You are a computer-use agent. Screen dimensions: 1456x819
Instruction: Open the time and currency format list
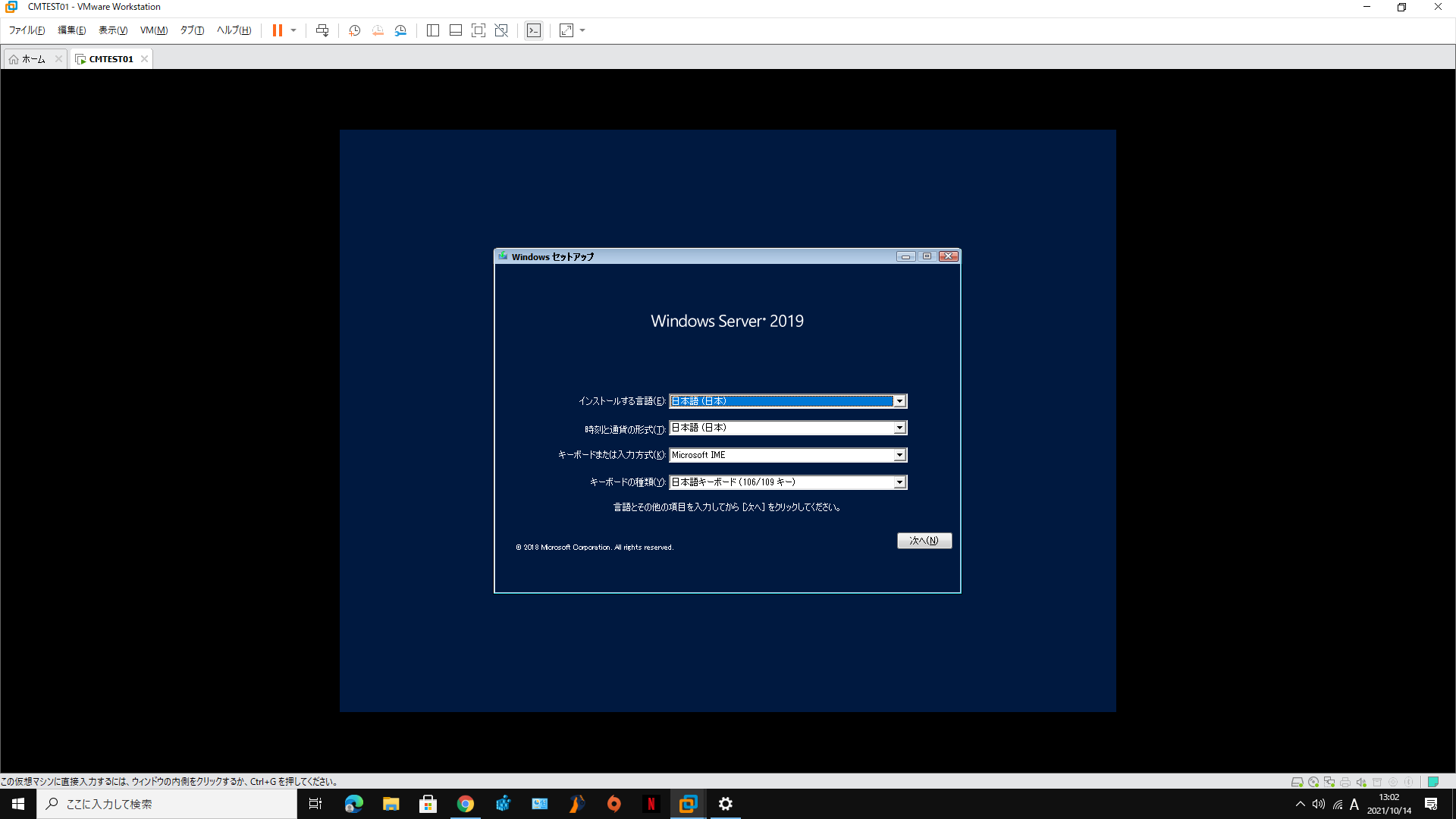(x=899, y=428)
